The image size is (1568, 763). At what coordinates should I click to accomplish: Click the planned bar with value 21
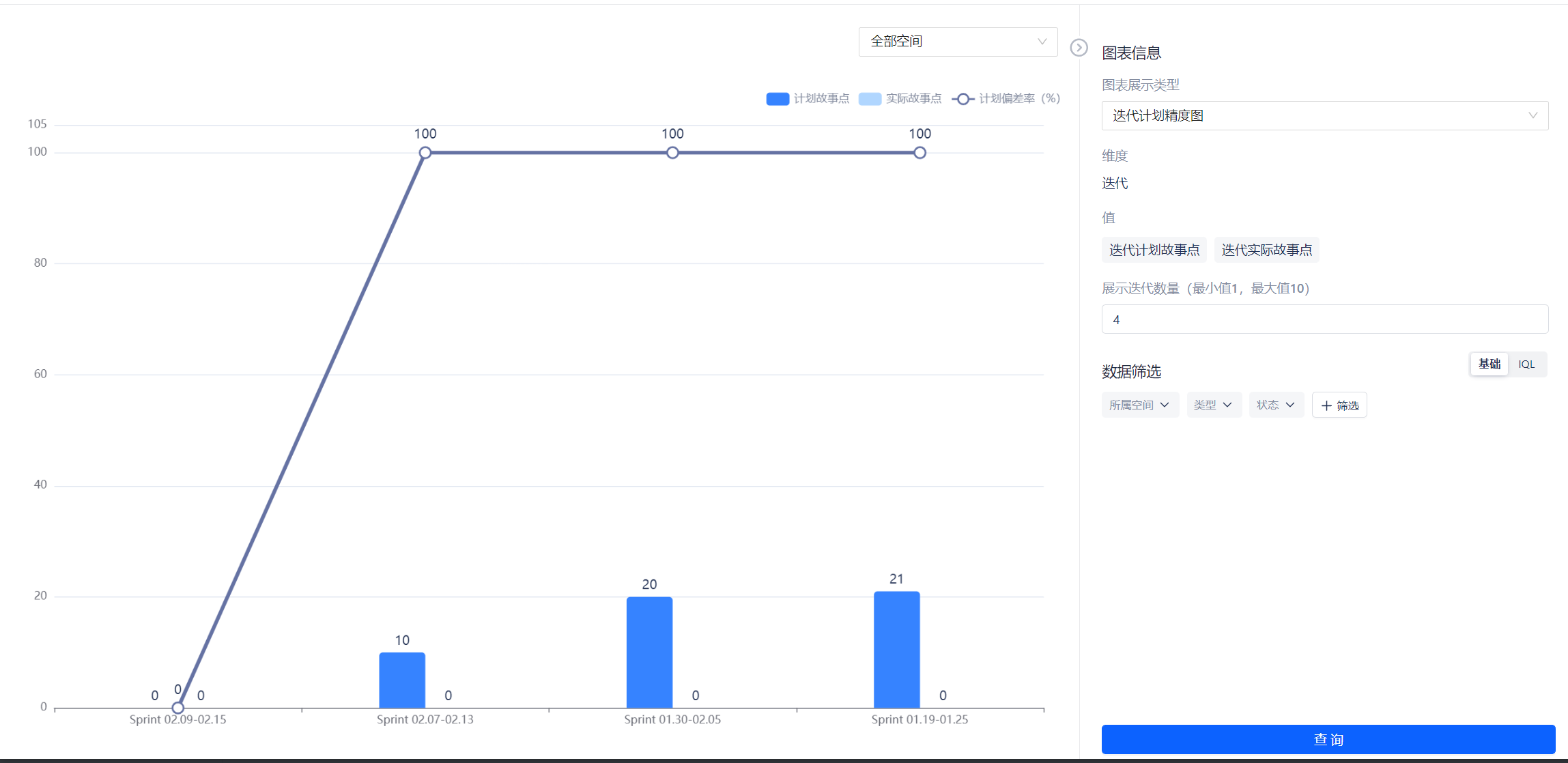[x=896, y=650]
